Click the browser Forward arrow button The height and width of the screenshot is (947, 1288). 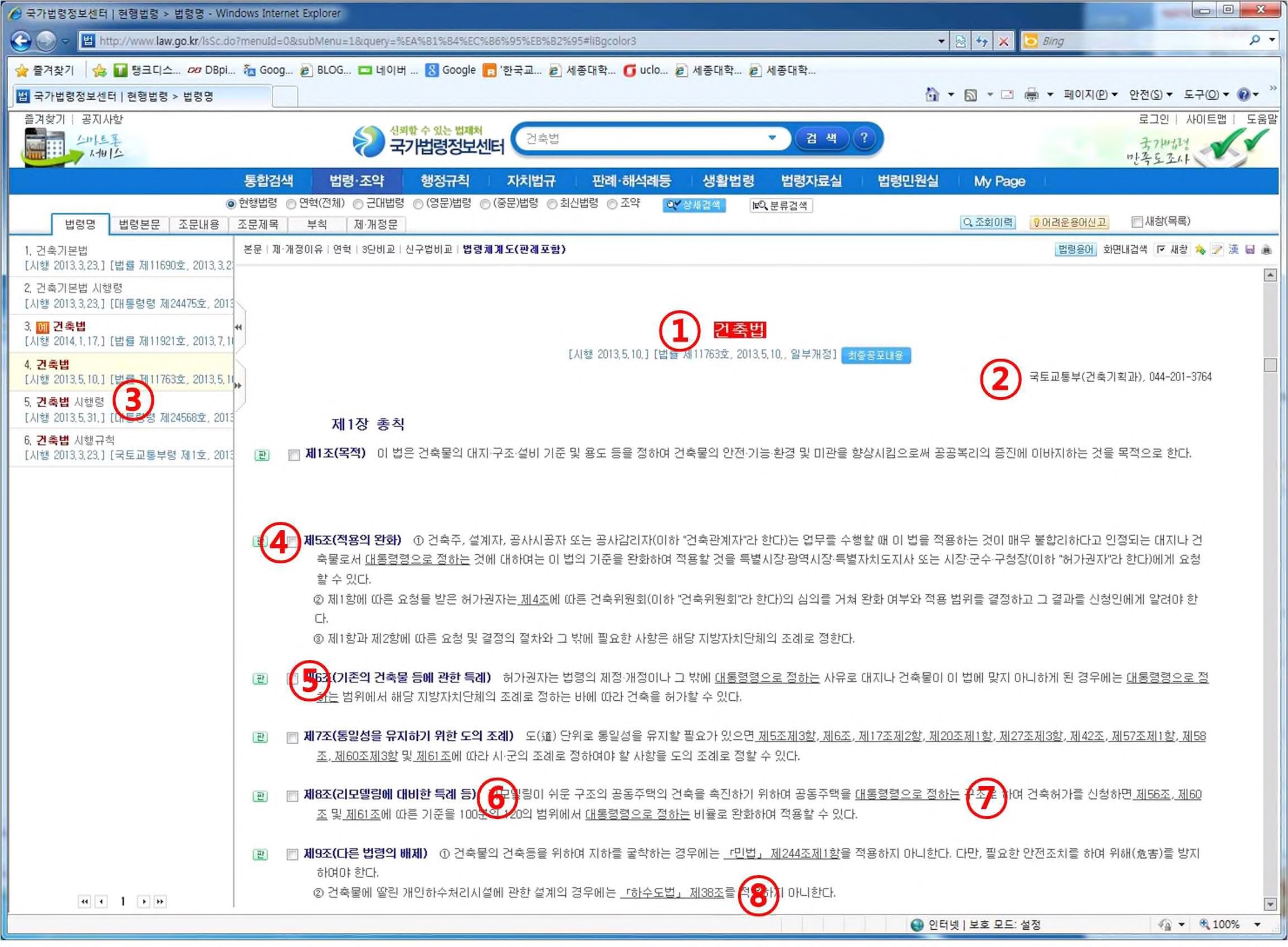tap(46, 41)
